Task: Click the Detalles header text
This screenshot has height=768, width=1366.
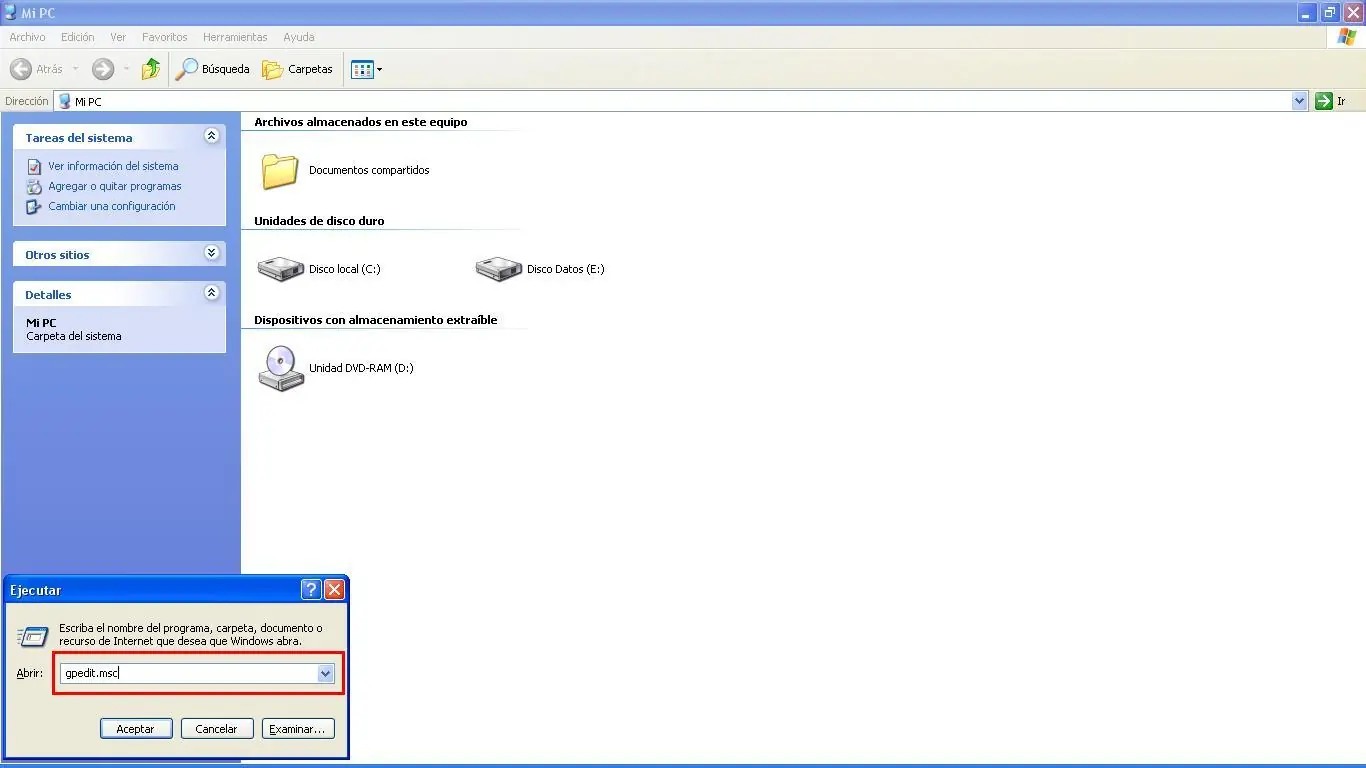Action: click(x=48, y=295)
